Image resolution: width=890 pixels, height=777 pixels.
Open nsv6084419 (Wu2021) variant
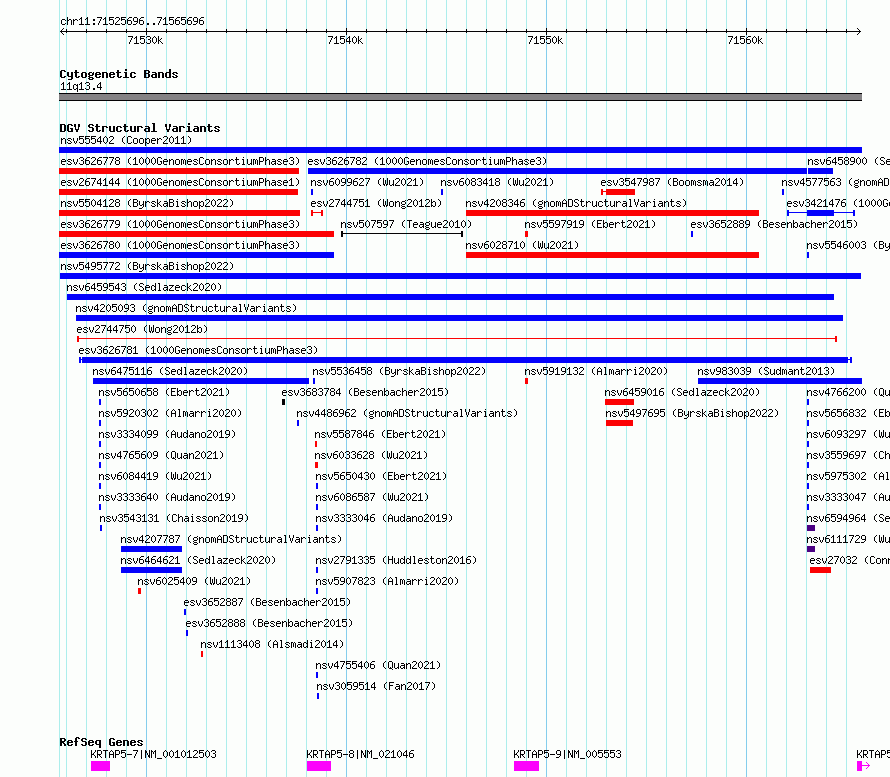155,476
